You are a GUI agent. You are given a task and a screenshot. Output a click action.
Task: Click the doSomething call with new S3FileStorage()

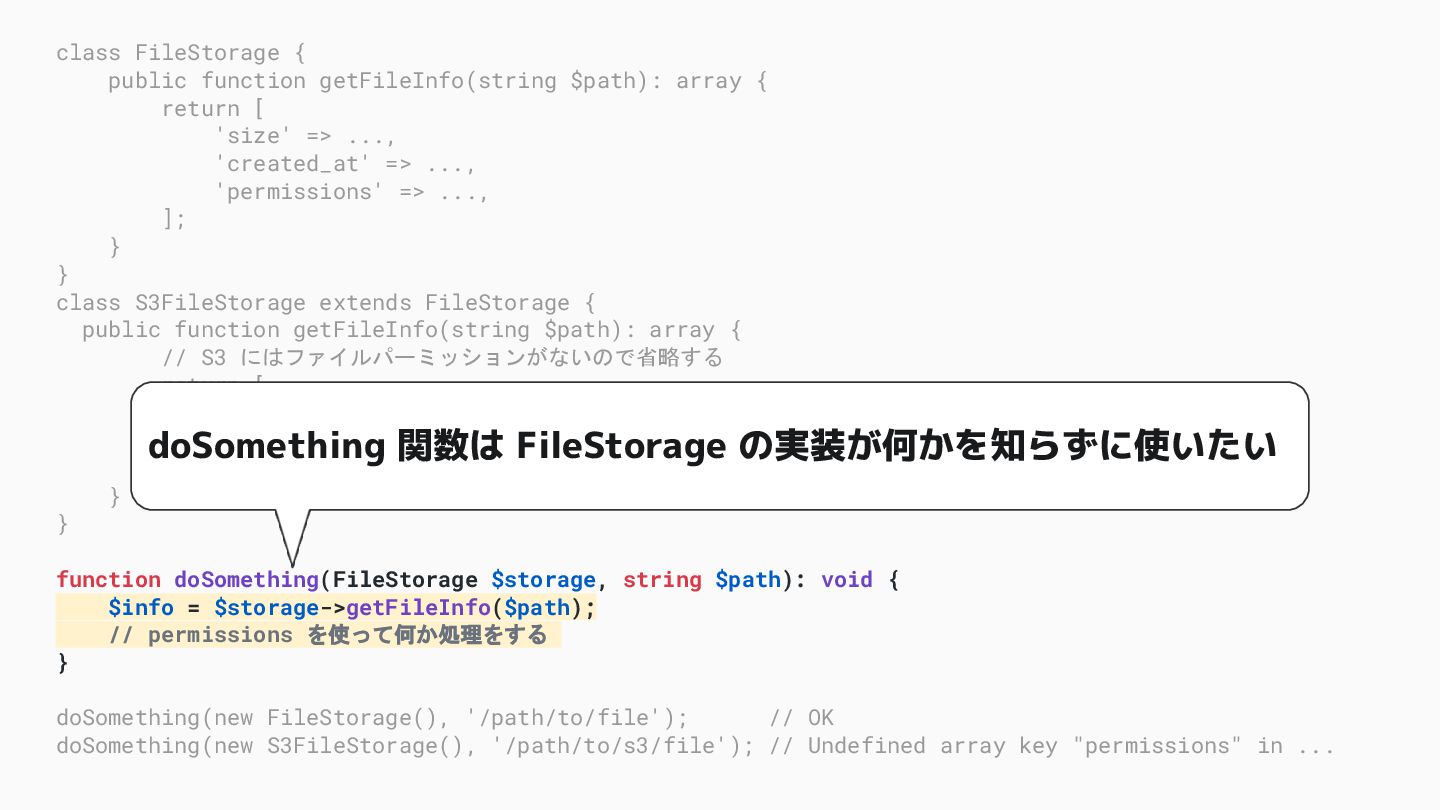click(405, 746)
